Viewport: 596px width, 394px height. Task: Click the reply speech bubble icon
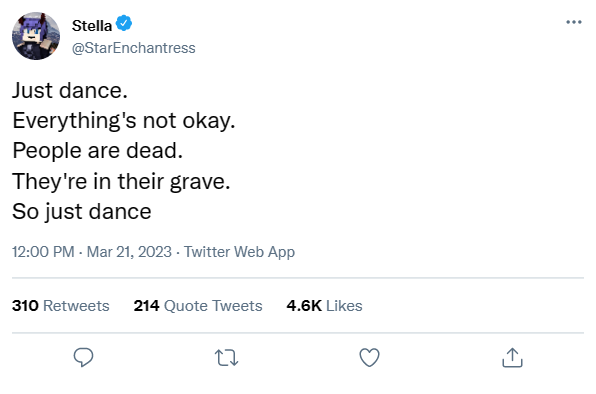(83, 357)
